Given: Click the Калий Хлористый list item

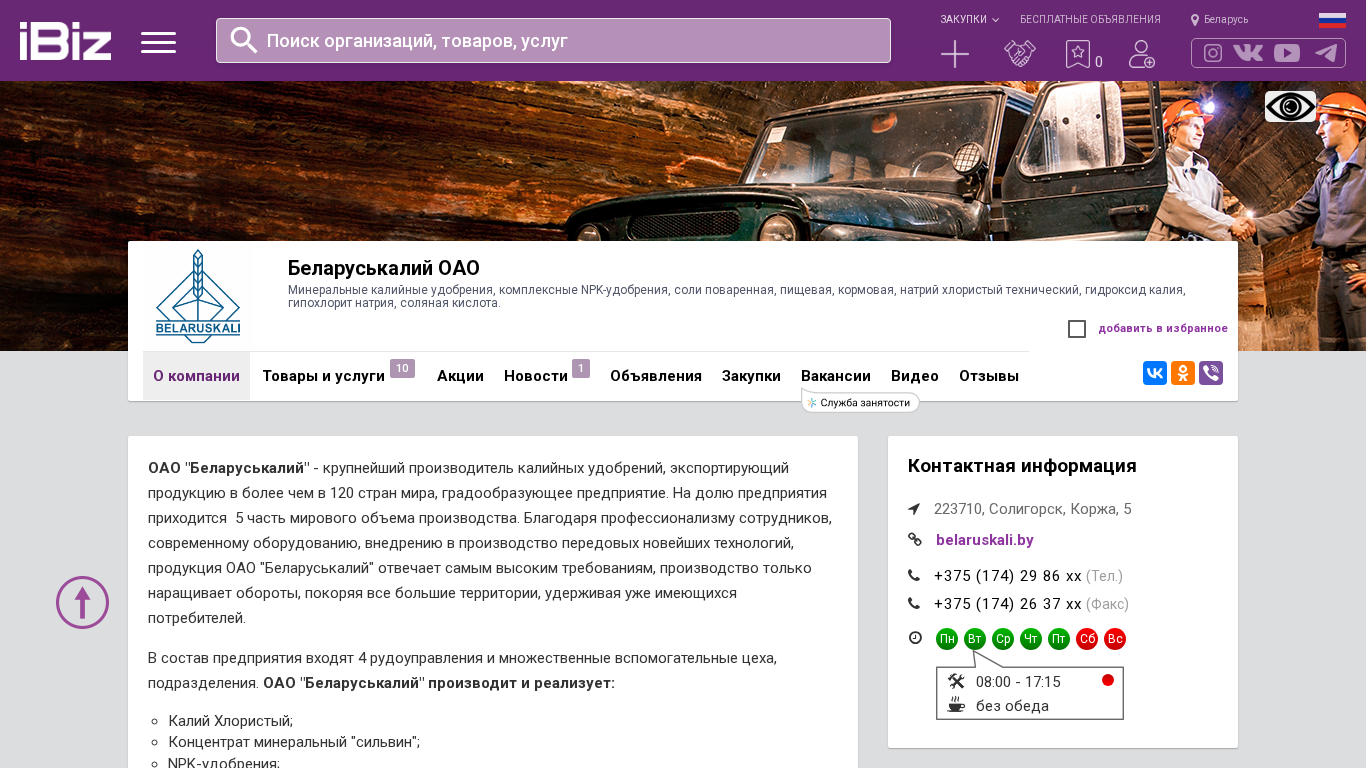Looking at the screenshot, I should (x=231, y=721).
